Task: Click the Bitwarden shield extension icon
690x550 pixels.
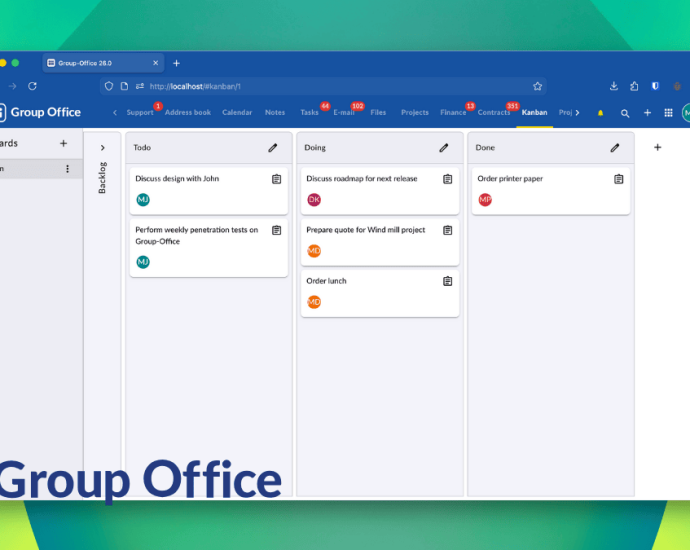Action: 655,86
